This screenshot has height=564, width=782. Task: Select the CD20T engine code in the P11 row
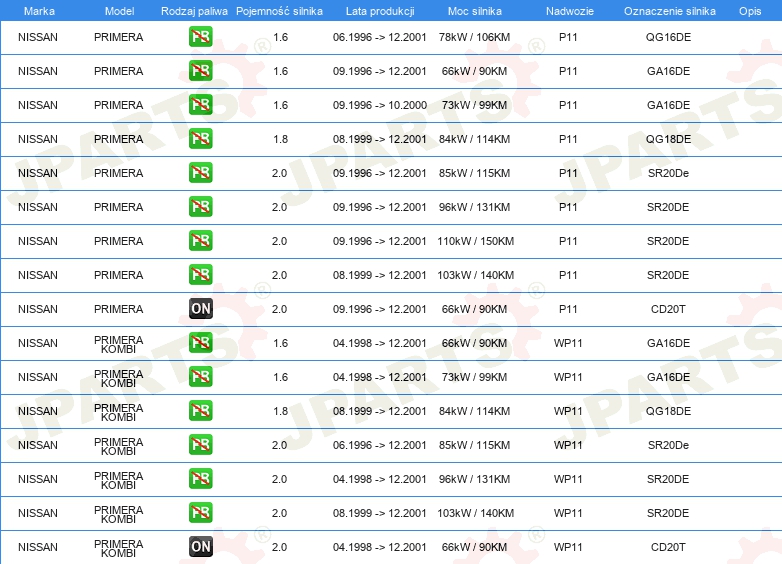click(x=668, y=309)
